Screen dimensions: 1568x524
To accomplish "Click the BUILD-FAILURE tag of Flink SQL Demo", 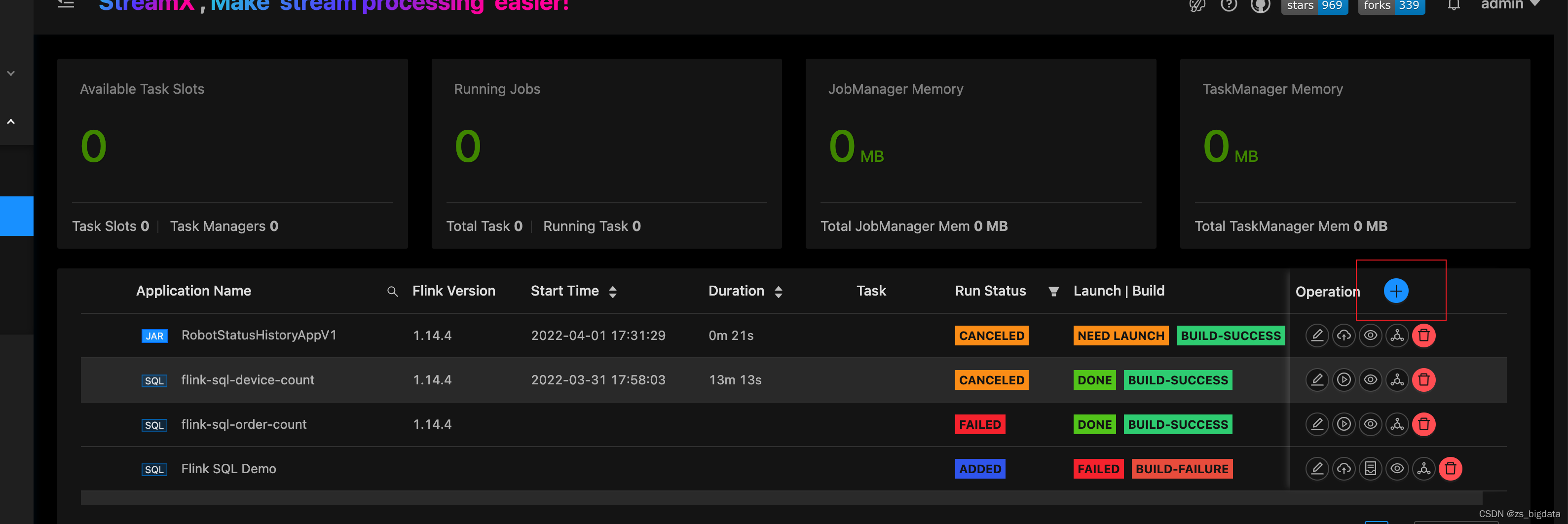I will click(1182, 469).
